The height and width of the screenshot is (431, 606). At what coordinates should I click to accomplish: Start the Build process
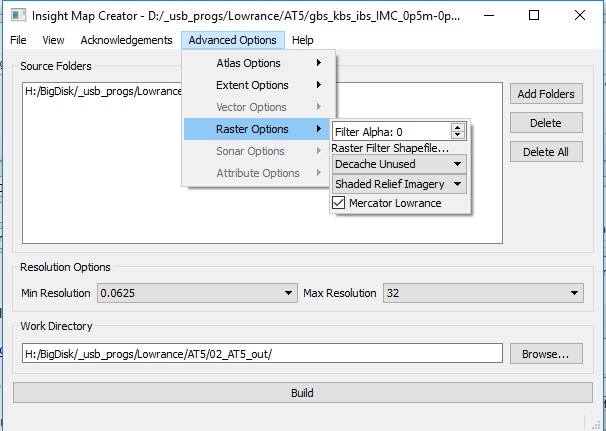[302, 393]
